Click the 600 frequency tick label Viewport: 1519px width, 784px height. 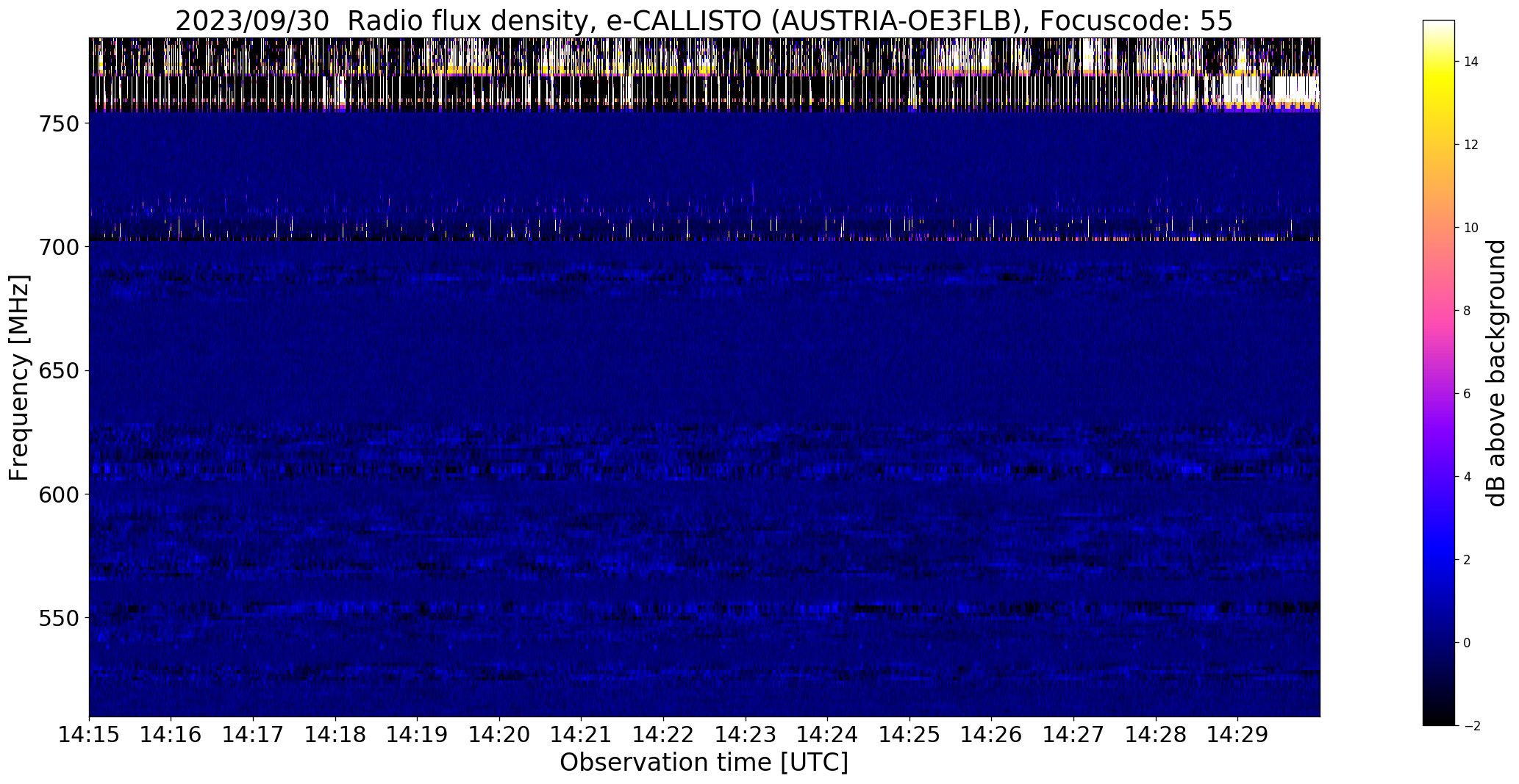pos(58,495)
